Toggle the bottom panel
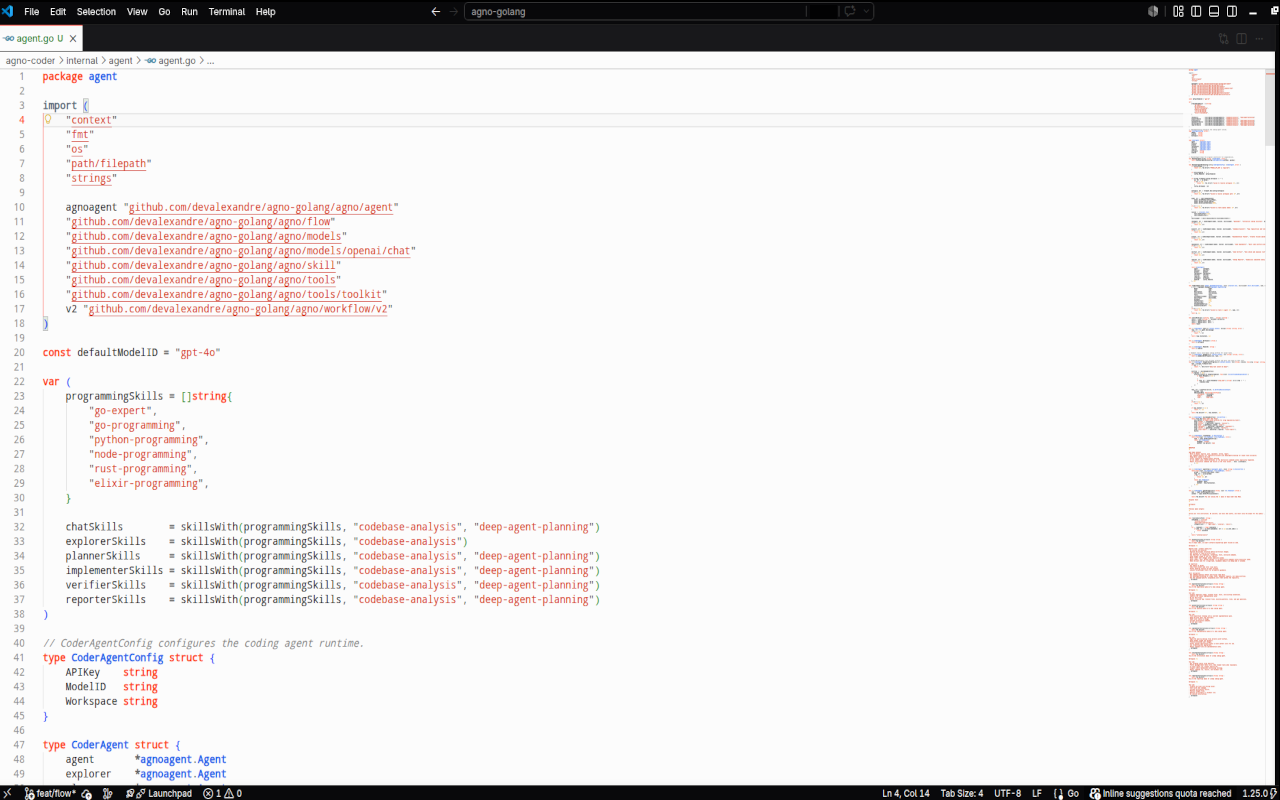Image resolution: width=1280 pixels, height=800 pixels. click(1214, 12)
